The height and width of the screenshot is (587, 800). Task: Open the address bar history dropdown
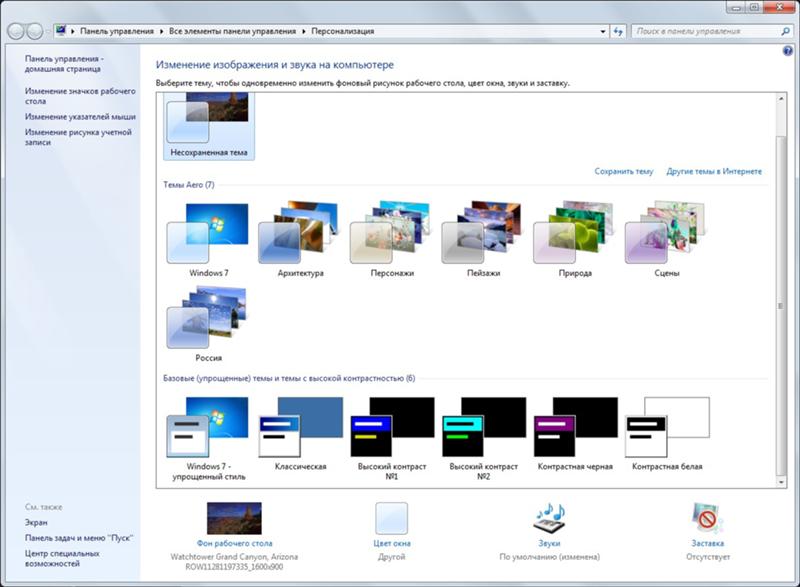(x=603, y=32)
